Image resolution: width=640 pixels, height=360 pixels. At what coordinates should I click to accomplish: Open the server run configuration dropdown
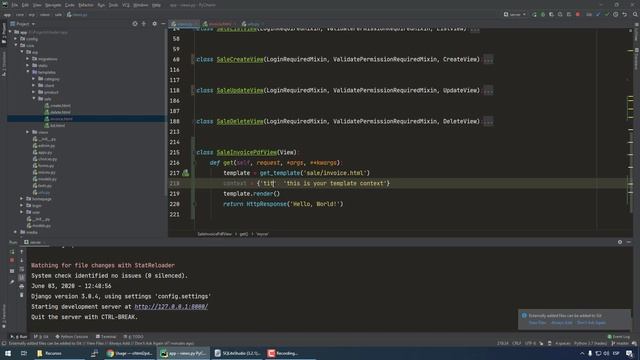(515, 15)
